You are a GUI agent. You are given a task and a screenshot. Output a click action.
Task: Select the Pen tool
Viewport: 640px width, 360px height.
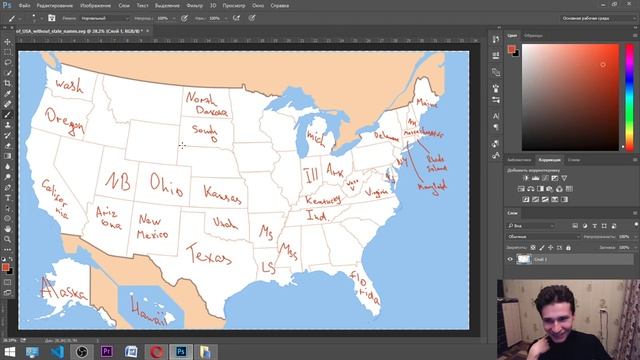(x=8, y=187)
